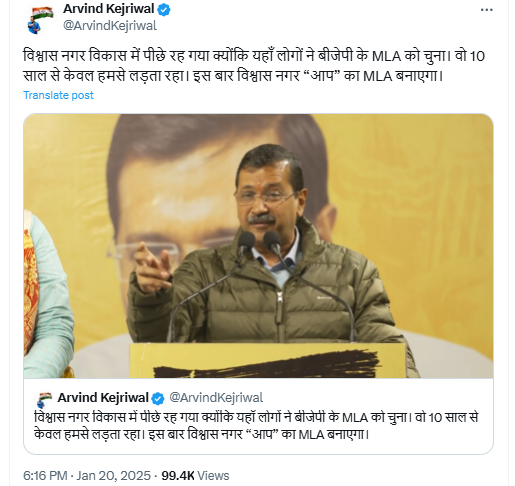Open the speech photo in the tweet
Image resolution: width=515 pixels, height=486 pixels.
(x=258, y=246)
